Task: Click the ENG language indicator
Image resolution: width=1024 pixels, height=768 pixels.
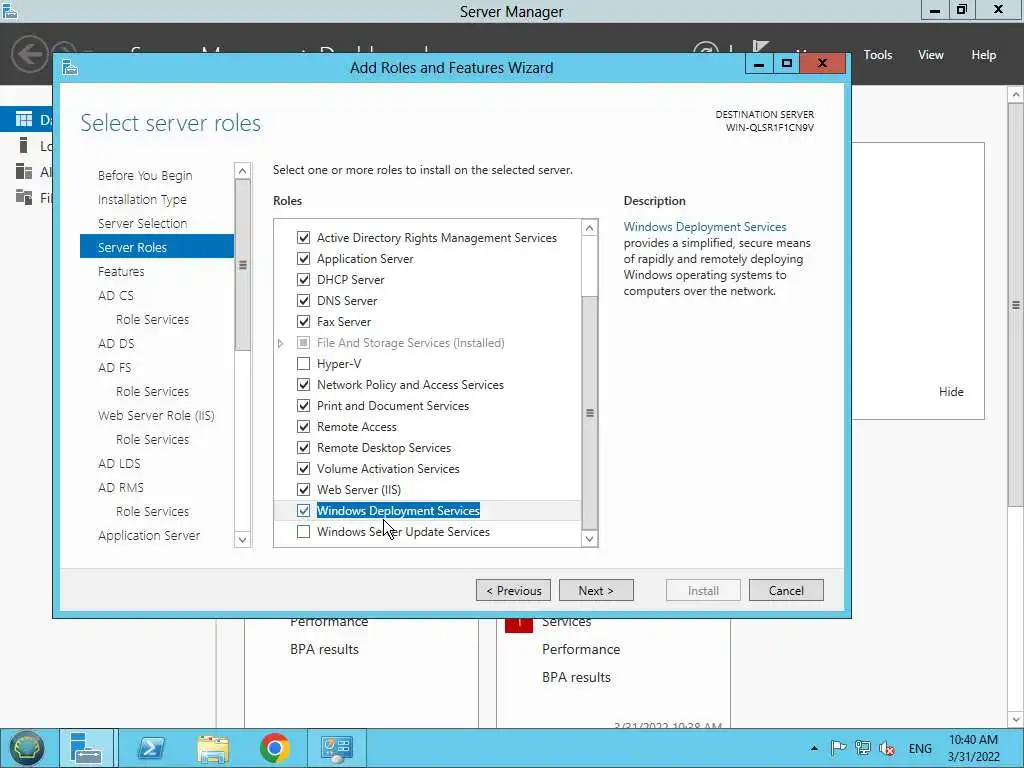Action: [x=920, y=748]
